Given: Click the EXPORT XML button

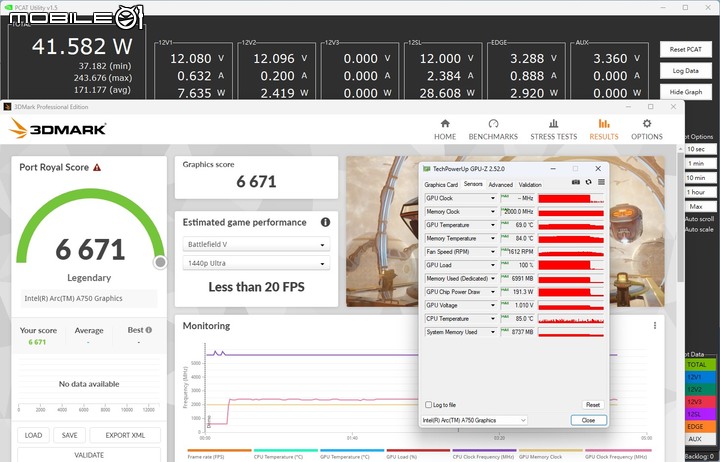Looking at the screenshot, I should (x=125, y=435).
